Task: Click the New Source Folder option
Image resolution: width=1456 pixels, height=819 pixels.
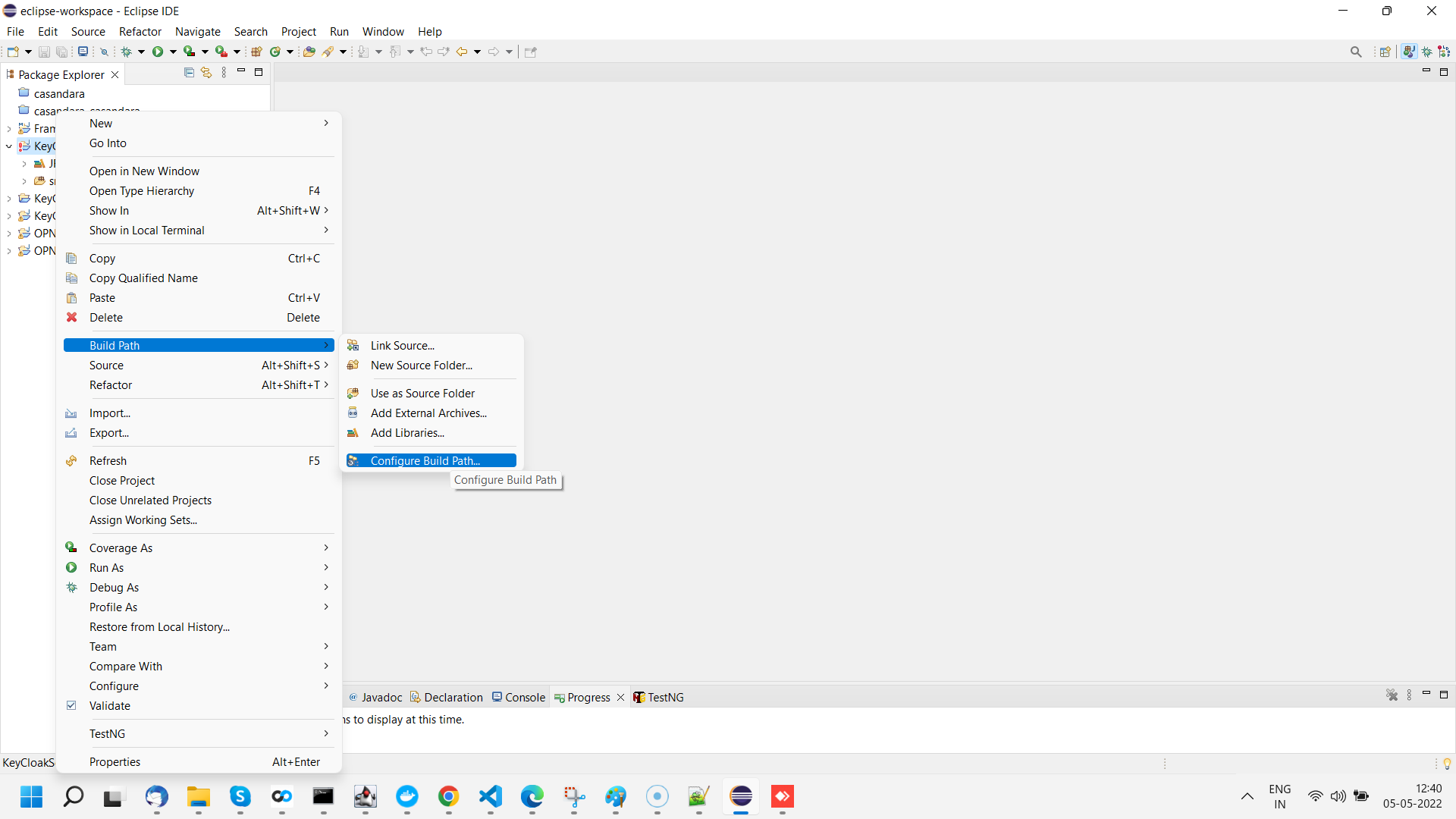Action: pyautogui.click(x=422, y=365)
